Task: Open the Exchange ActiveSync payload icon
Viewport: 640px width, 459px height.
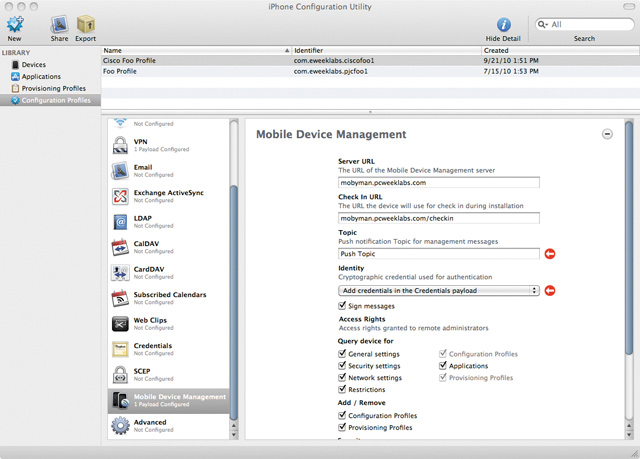Action: [x=120, y=196]
